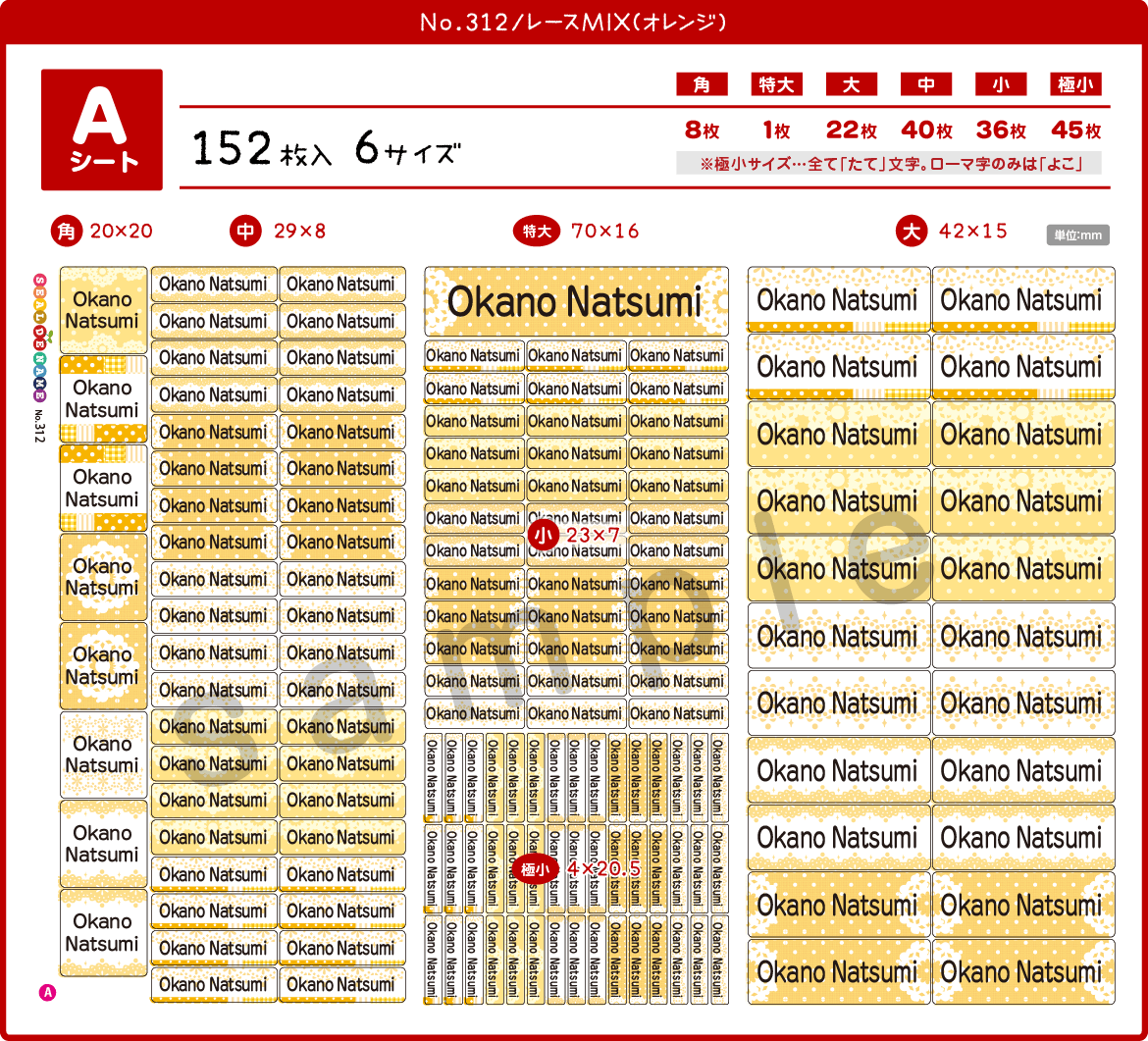The width and height of the screenshot is (1148, 1041).
Task: Click the oval 極小 badge beside 4×20.5
Action: [535, 869]
